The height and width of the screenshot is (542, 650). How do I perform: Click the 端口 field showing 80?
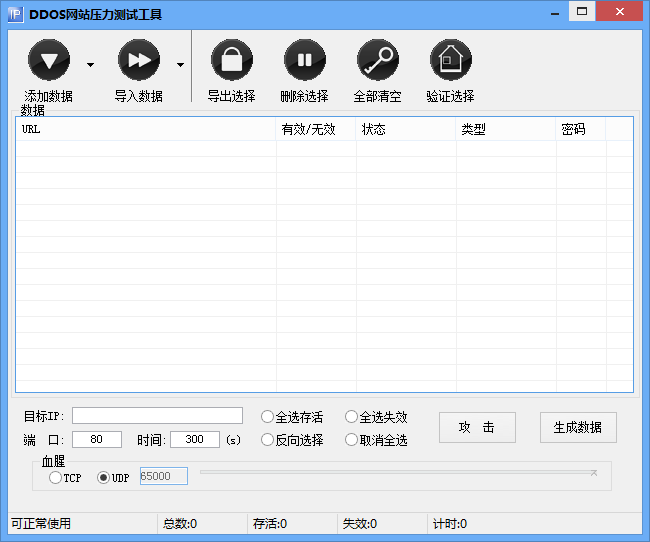[x=97, y=440]
